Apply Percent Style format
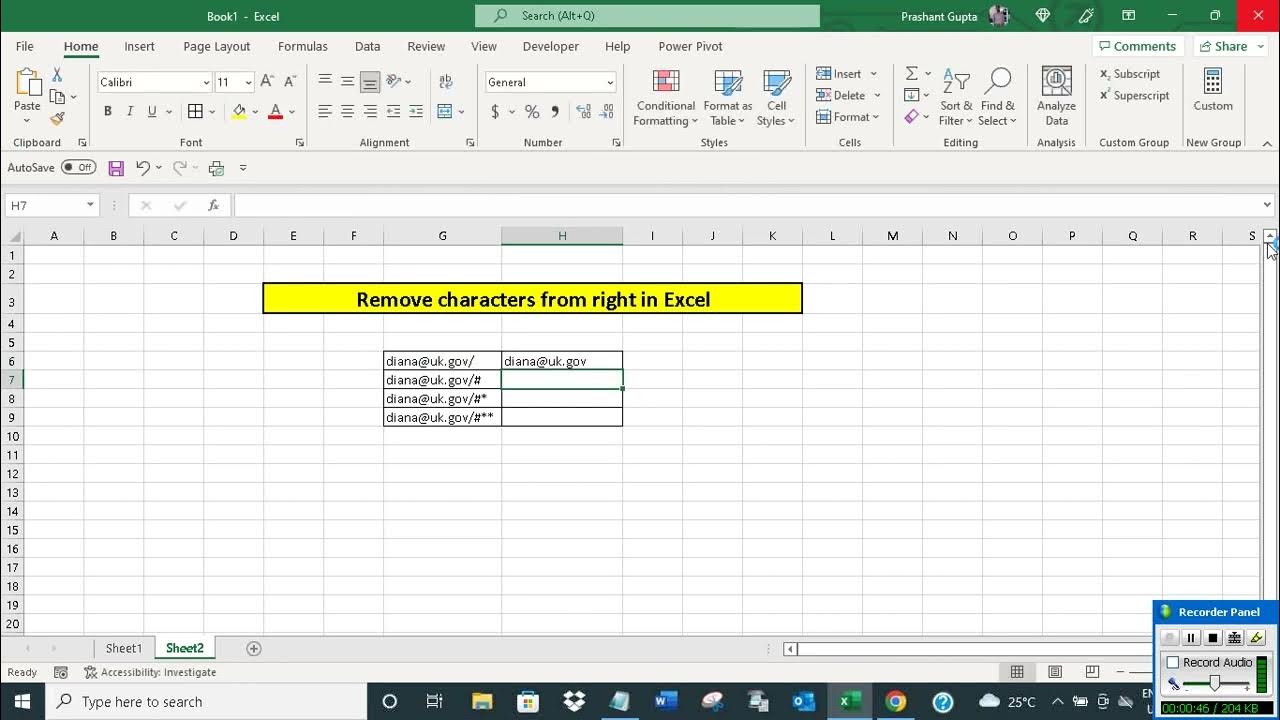This screenshot has height=720, width=1280. (x=532, y=112)
